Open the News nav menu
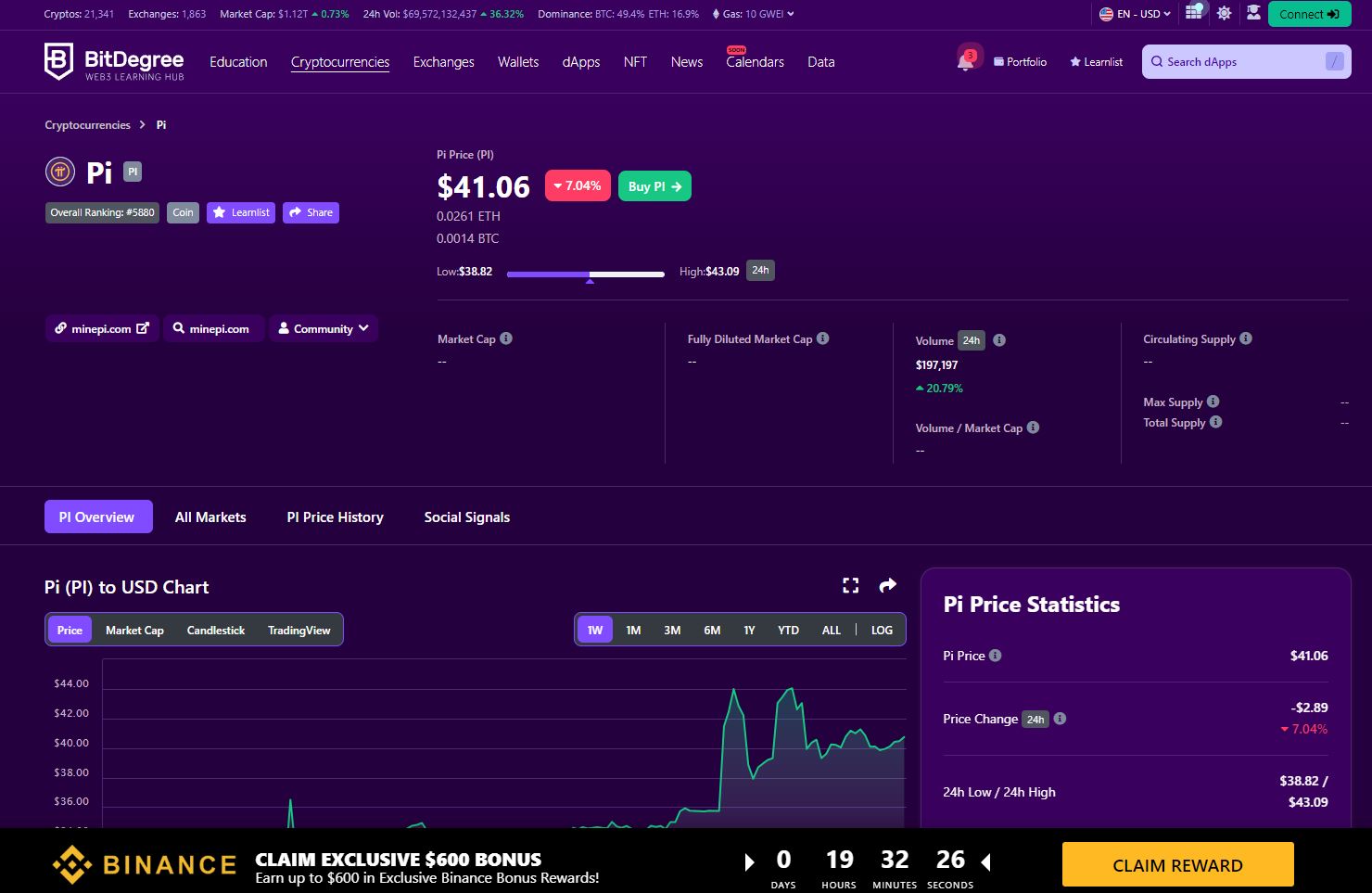The image size is (1372, 893). pos(687,62)
